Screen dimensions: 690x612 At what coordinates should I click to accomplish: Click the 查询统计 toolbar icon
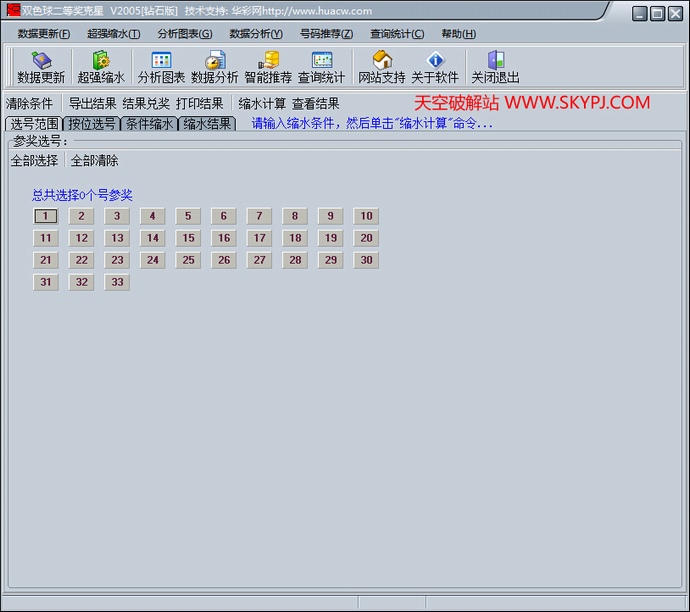tap(321, 67)
